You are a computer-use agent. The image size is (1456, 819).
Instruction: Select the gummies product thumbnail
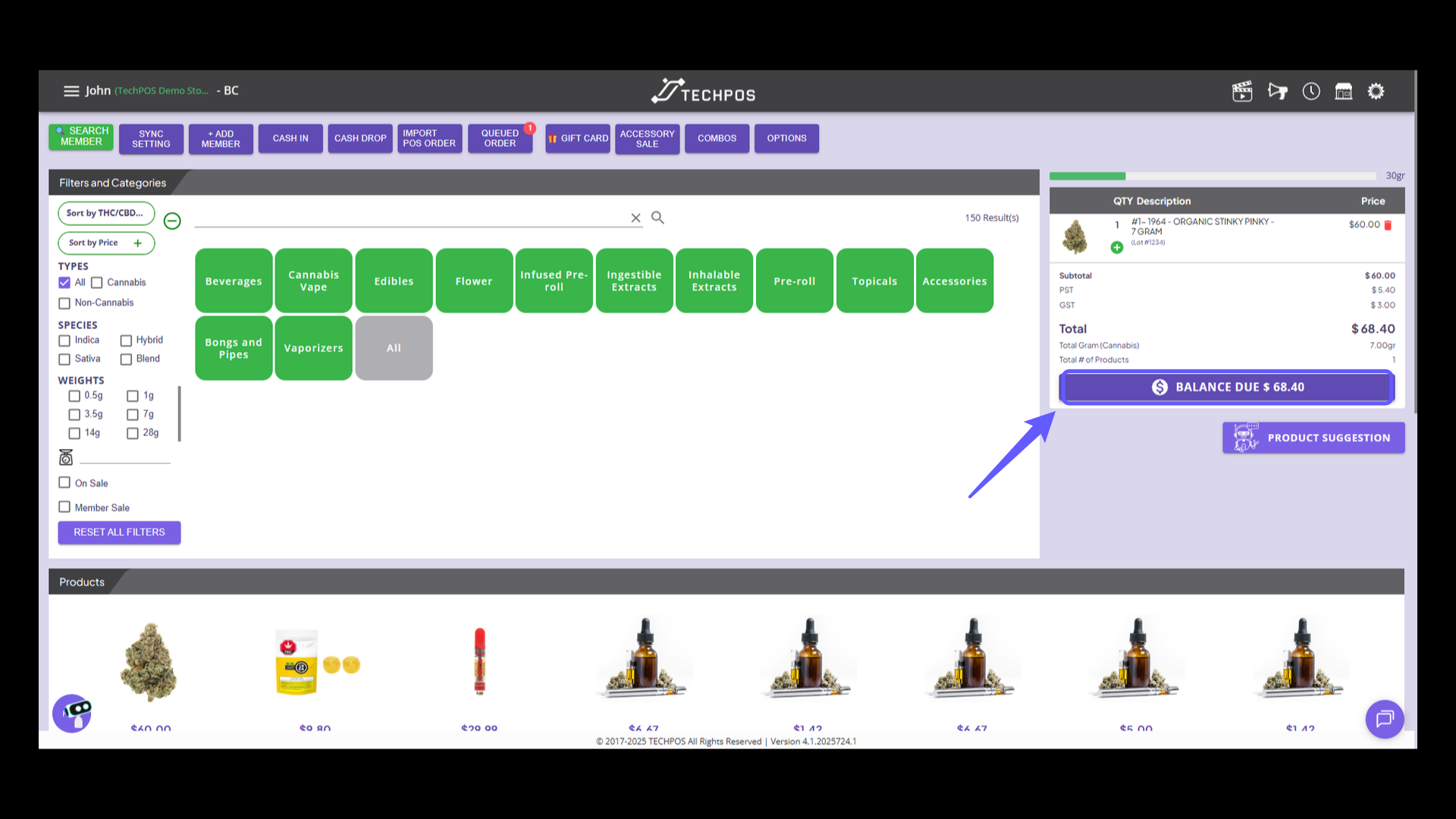pyautogui.click(x=317, y=662)
